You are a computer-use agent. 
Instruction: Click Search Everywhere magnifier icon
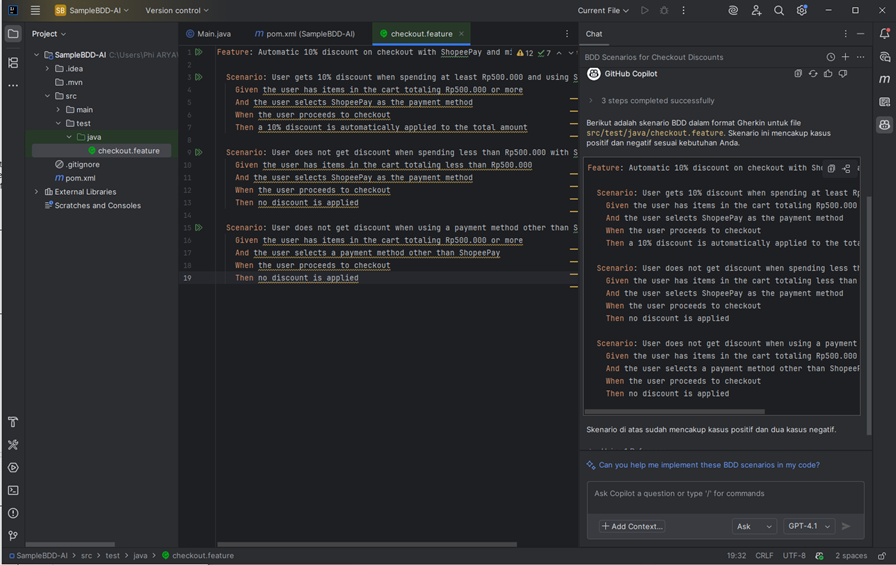[x=779, y=11]
